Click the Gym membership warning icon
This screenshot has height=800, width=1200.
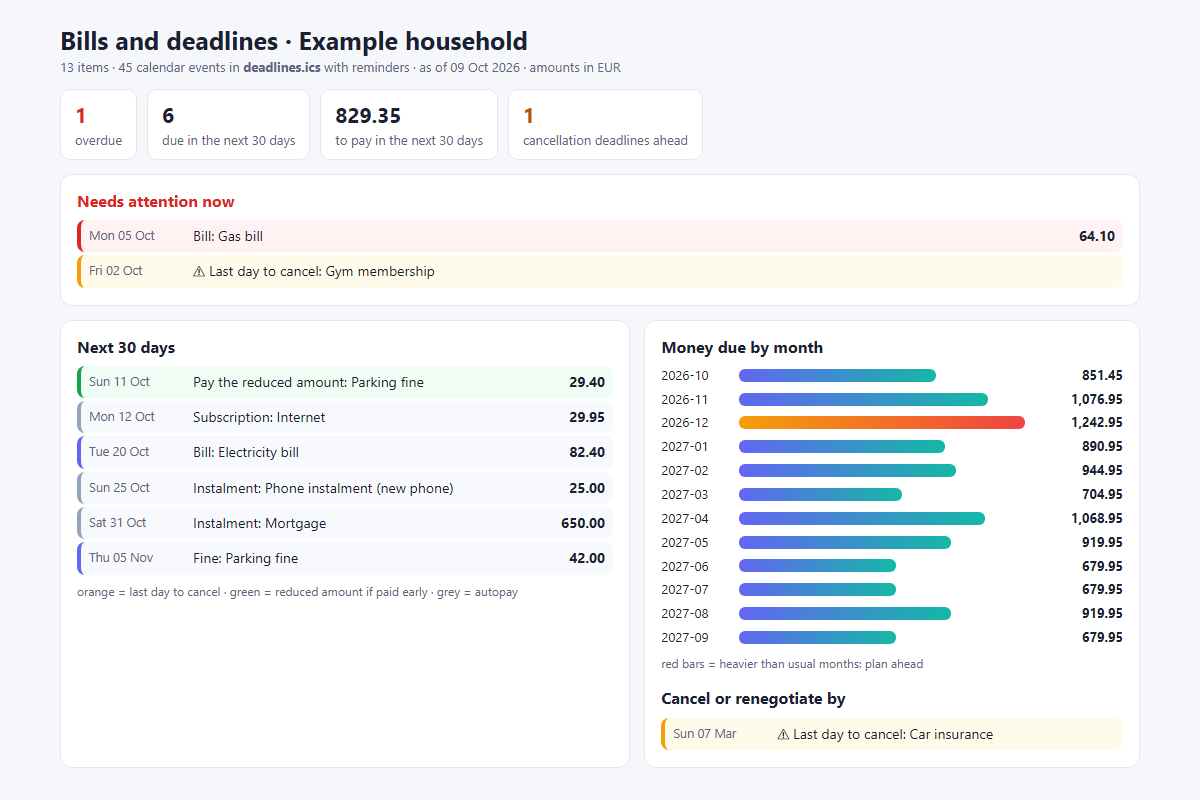pyautogui.click(x=199, y=271)
